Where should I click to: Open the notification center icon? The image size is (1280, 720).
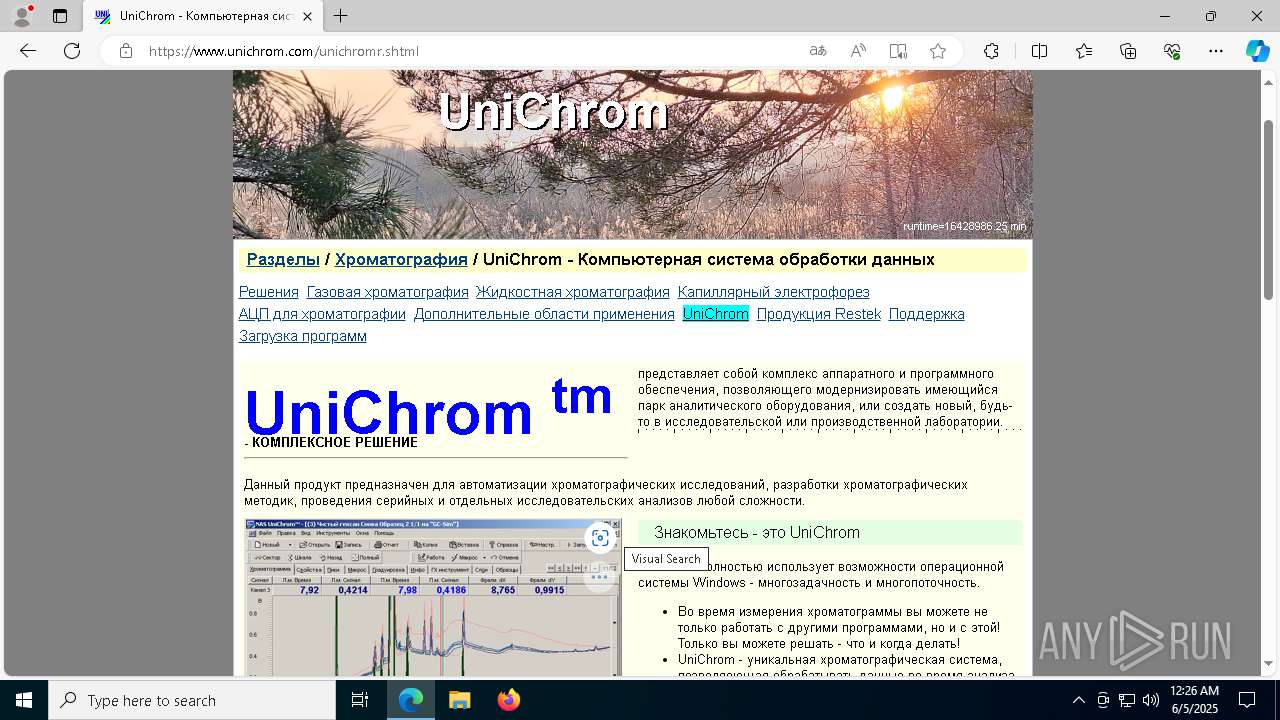pyautogui.click(x=1247, y=700)
